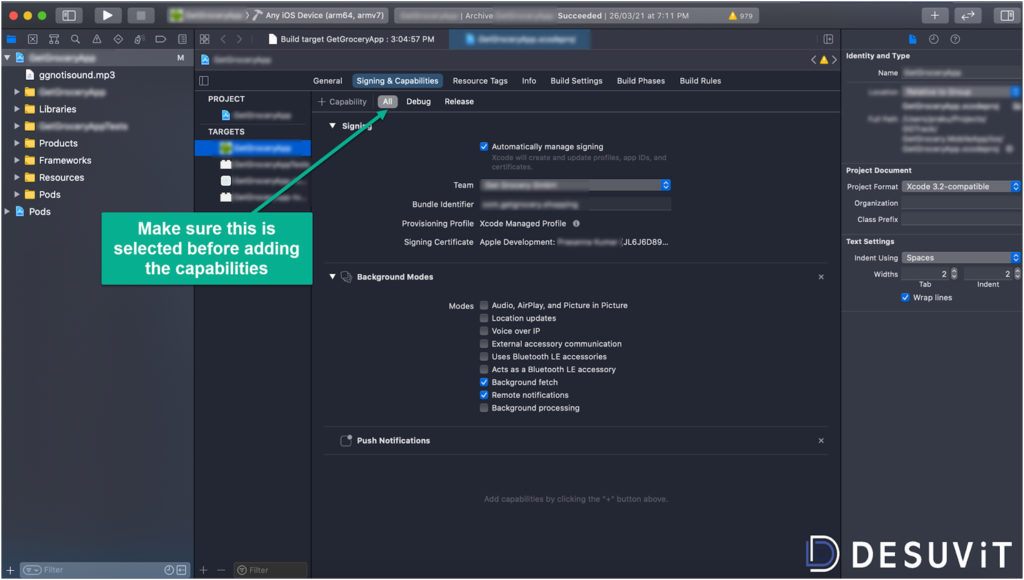Open the Resource Tags tab

tap(480, 81)
